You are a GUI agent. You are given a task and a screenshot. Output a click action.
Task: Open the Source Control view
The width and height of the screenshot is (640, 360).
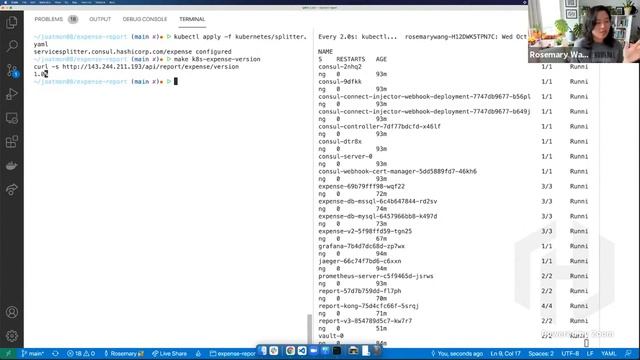[x=12, y=71]
